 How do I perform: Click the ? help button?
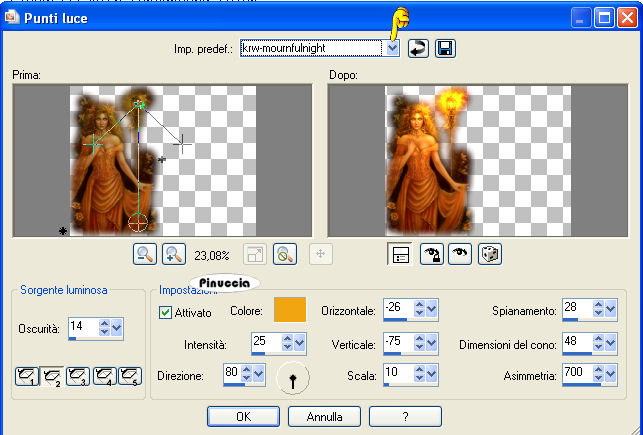(405, 417)
